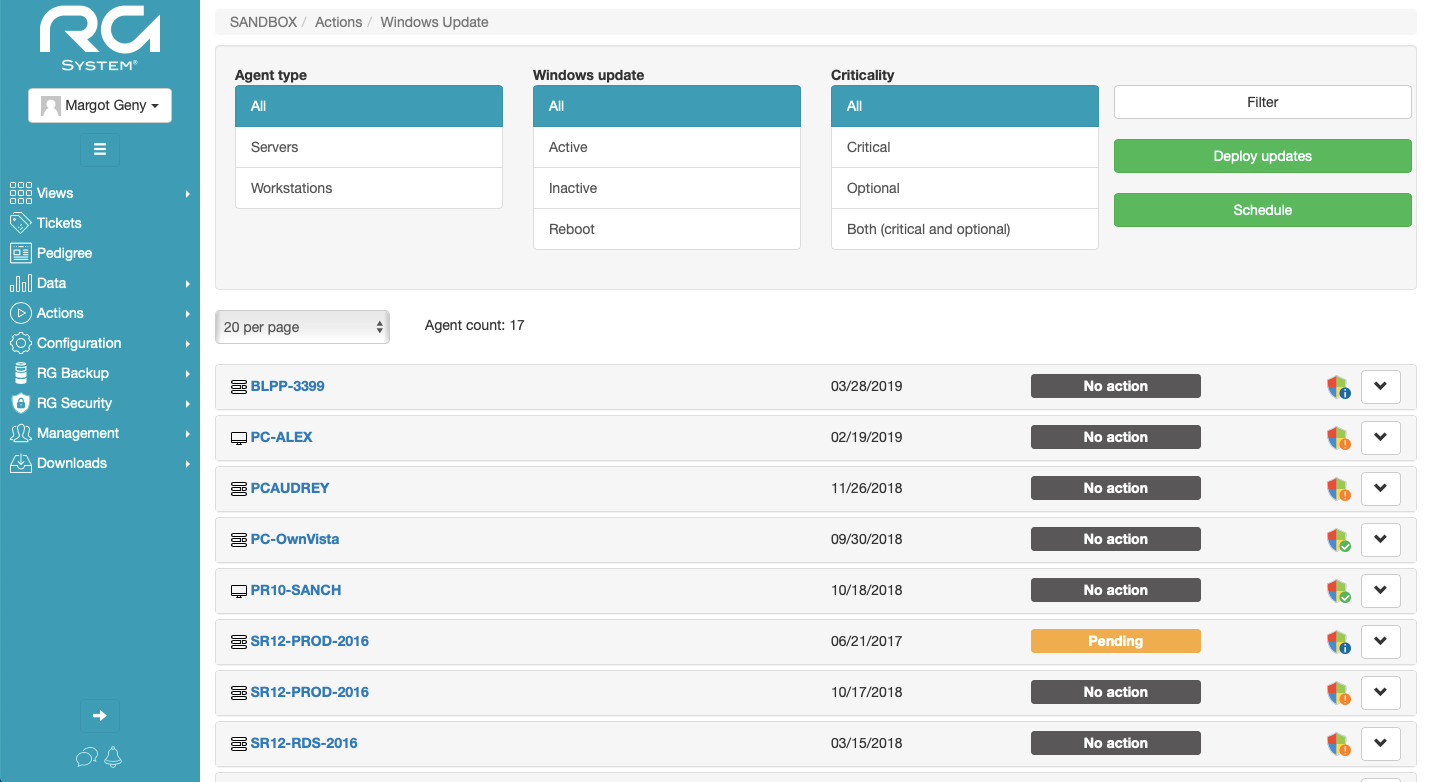Image resolution: width=1432 pixels, height=782 pixels.
Task: Expand the SR12-RDS-2016 row chevron
Action: pos(1381,743)
